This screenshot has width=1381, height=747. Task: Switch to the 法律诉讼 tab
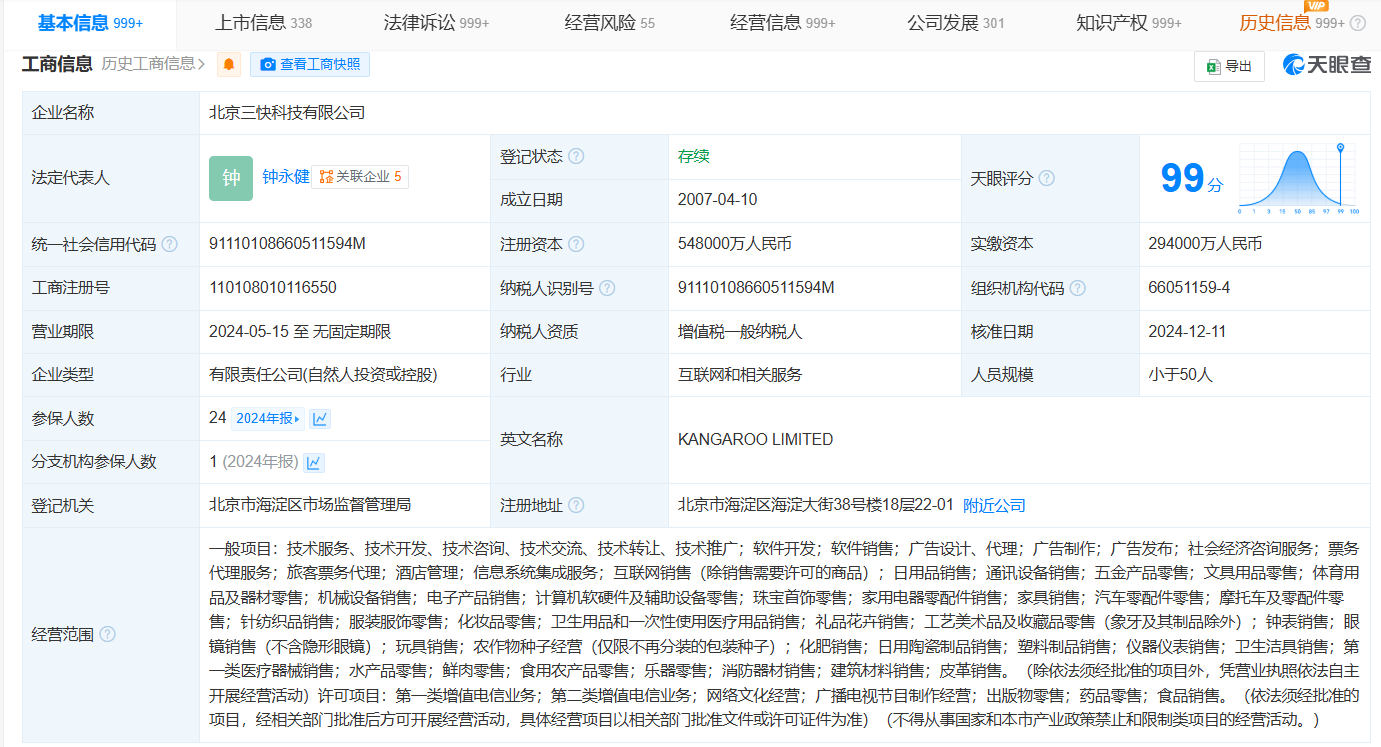pos(436,23)
